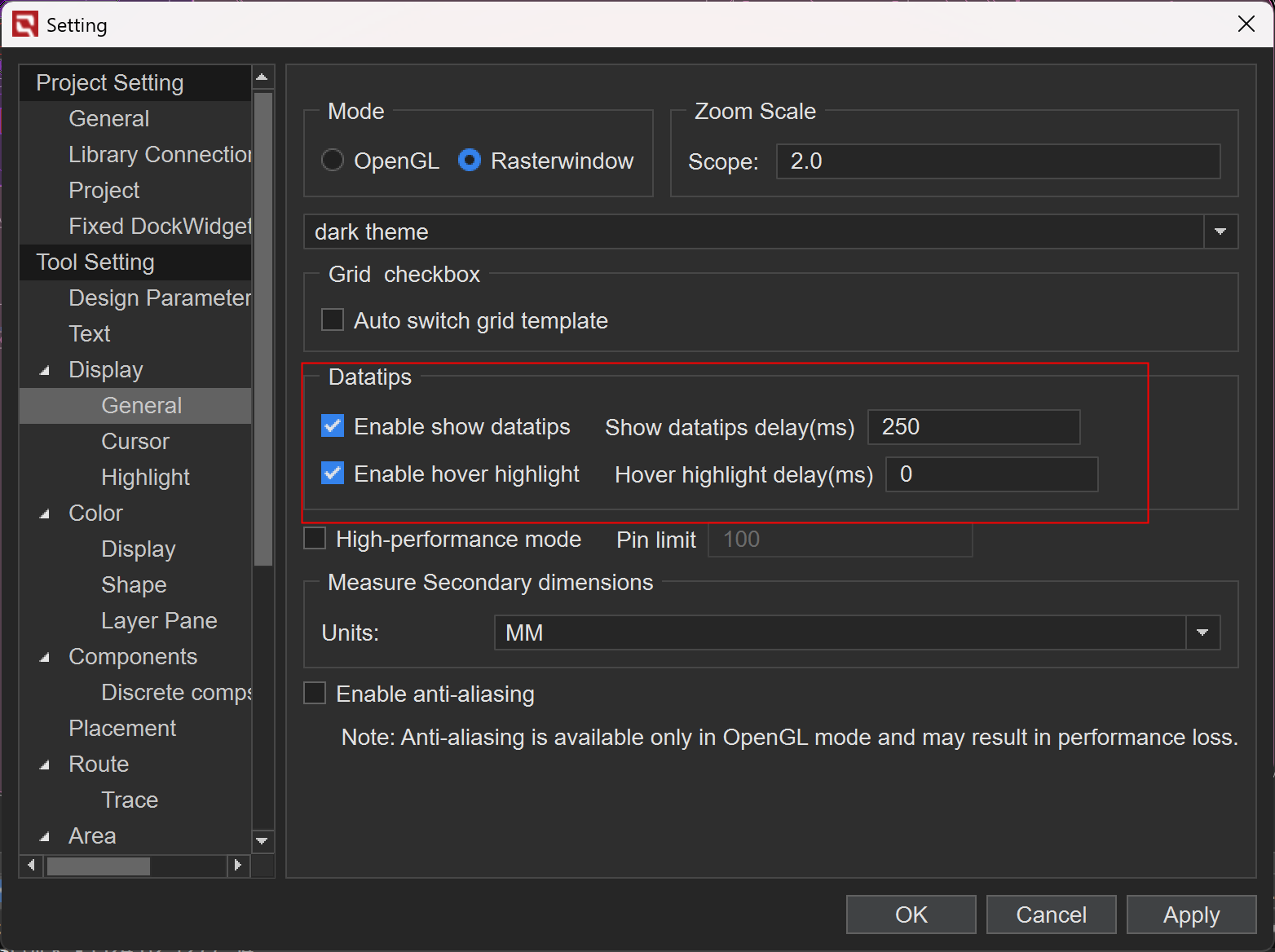Enable Auto switch grid template checkbox
Viewport: 1275px width, 952px height.
point(333,320)
